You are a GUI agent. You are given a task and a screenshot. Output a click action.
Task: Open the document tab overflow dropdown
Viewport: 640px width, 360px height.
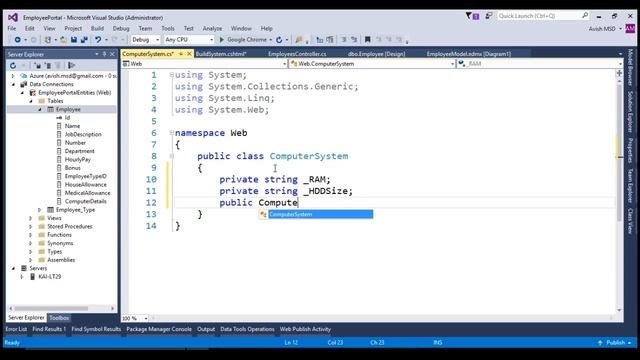click(620, 54)
